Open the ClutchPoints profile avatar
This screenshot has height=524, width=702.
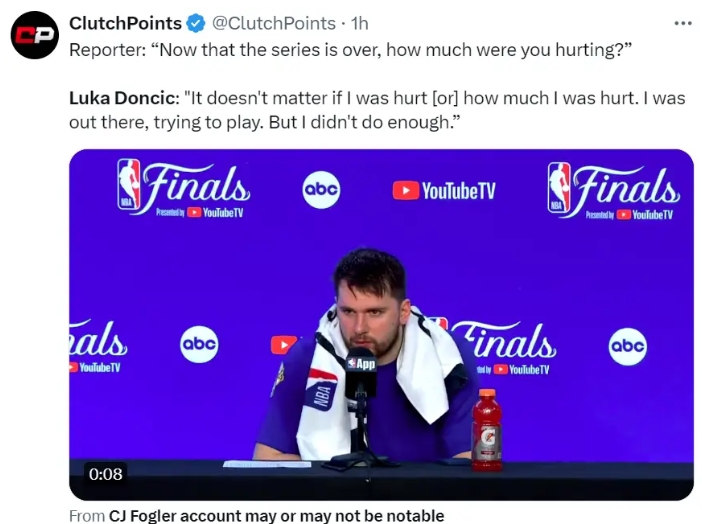click(35, 35)
